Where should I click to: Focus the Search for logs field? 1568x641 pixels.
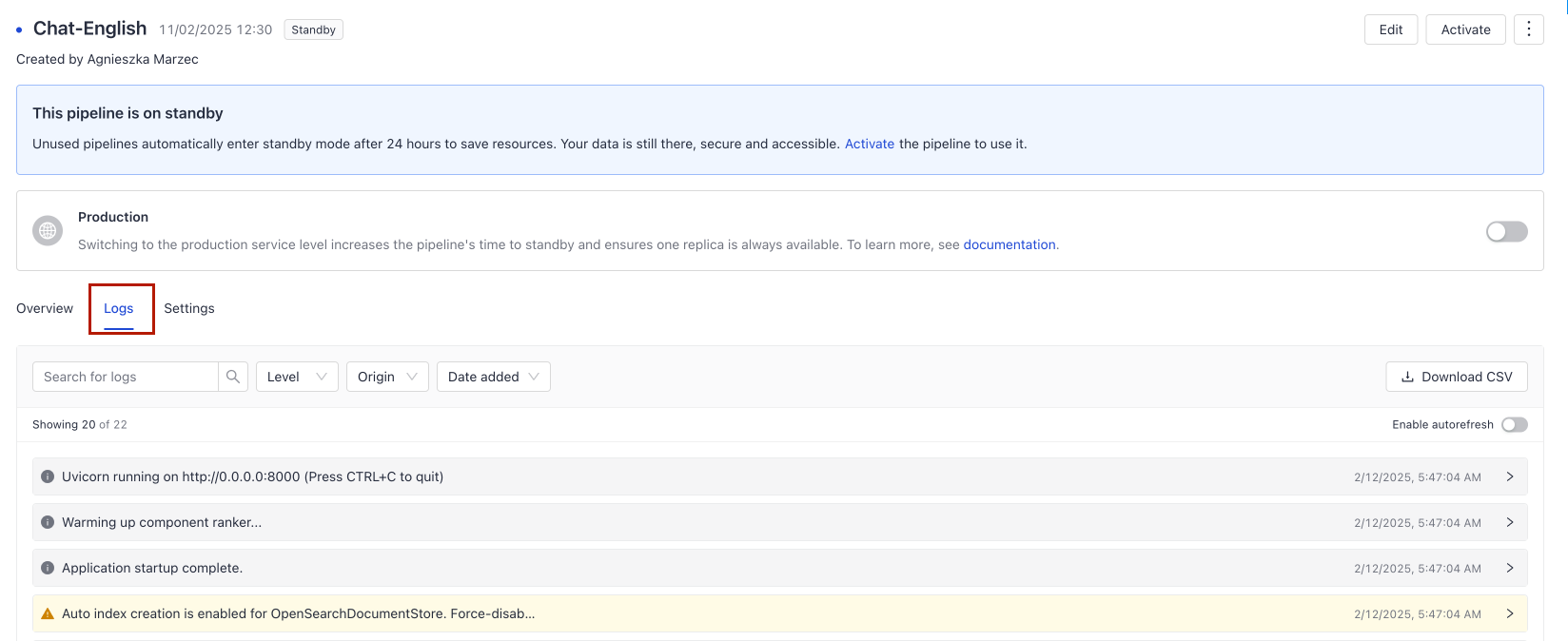[x=126, y=377]
